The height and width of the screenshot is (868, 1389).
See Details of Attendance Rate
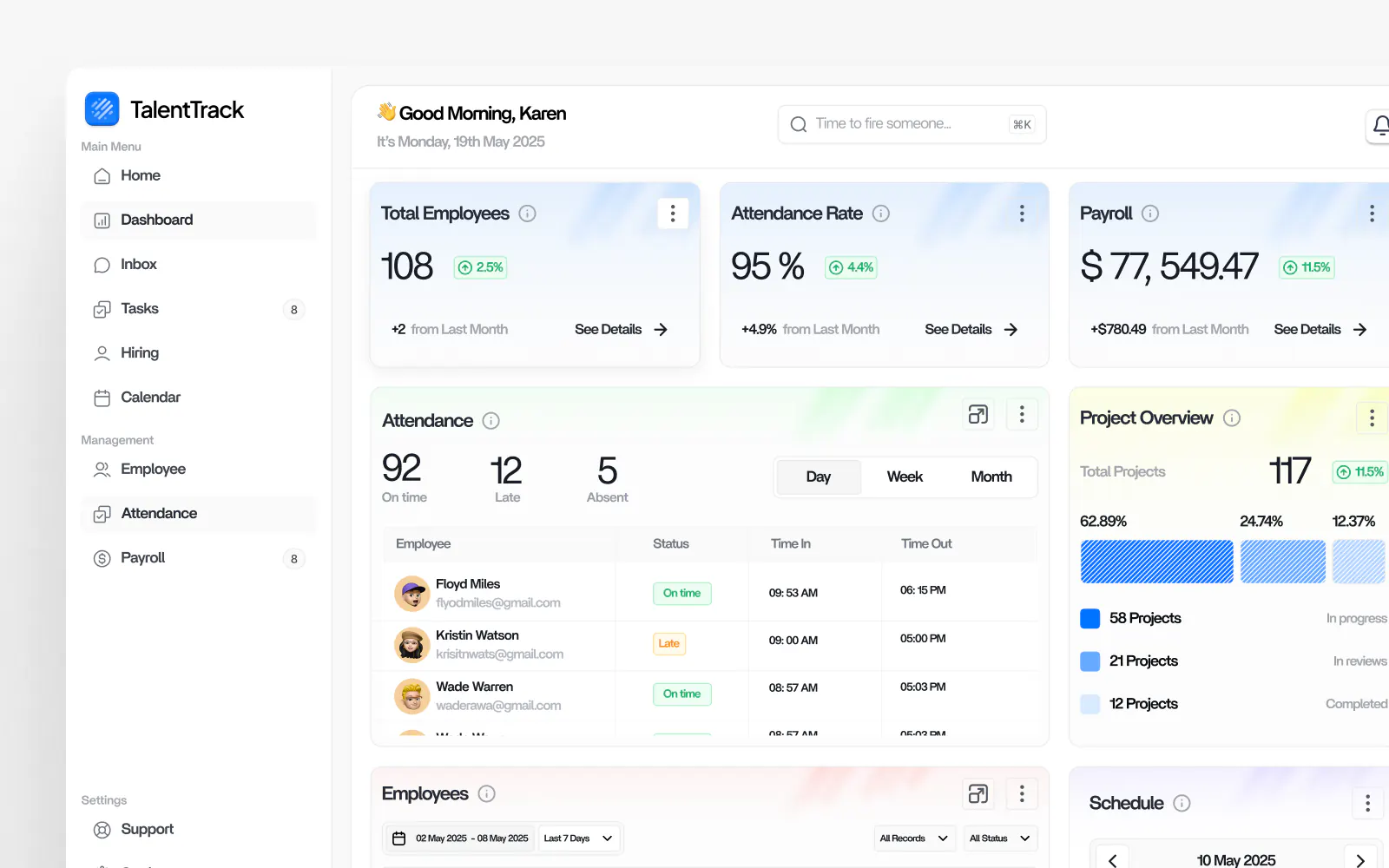[971, 330]
